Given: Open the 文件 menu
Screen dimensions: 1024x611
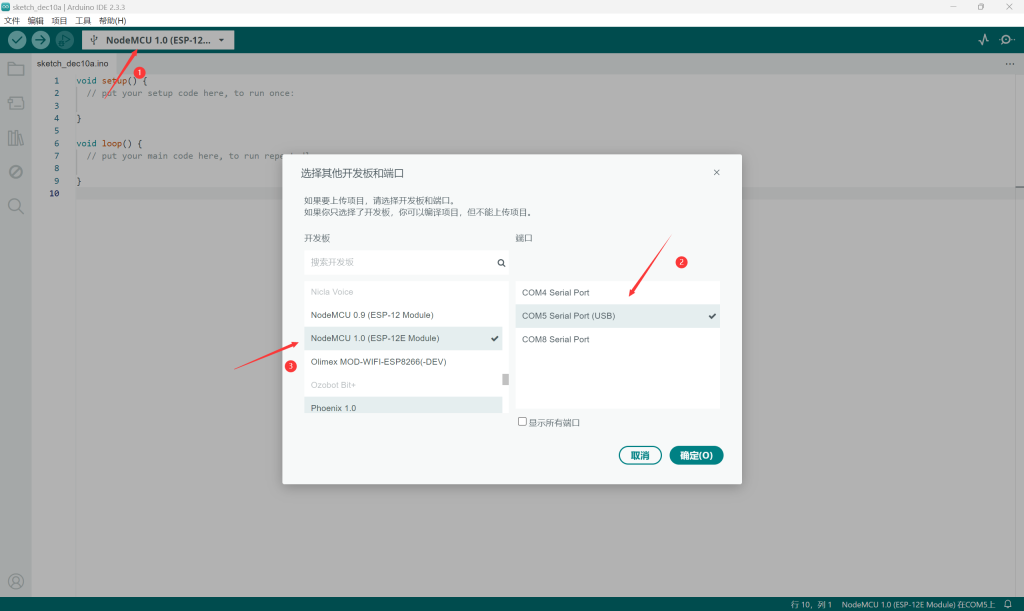Looking at the screenshot, I should [x=12, y=21].
